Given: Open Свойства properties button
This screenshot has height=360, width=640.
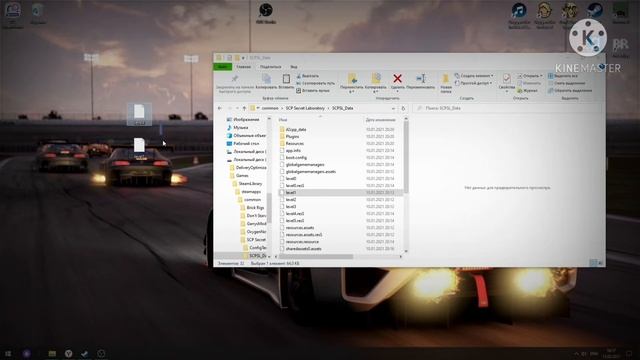Looking at the screenshot, I should click(507, 82).
